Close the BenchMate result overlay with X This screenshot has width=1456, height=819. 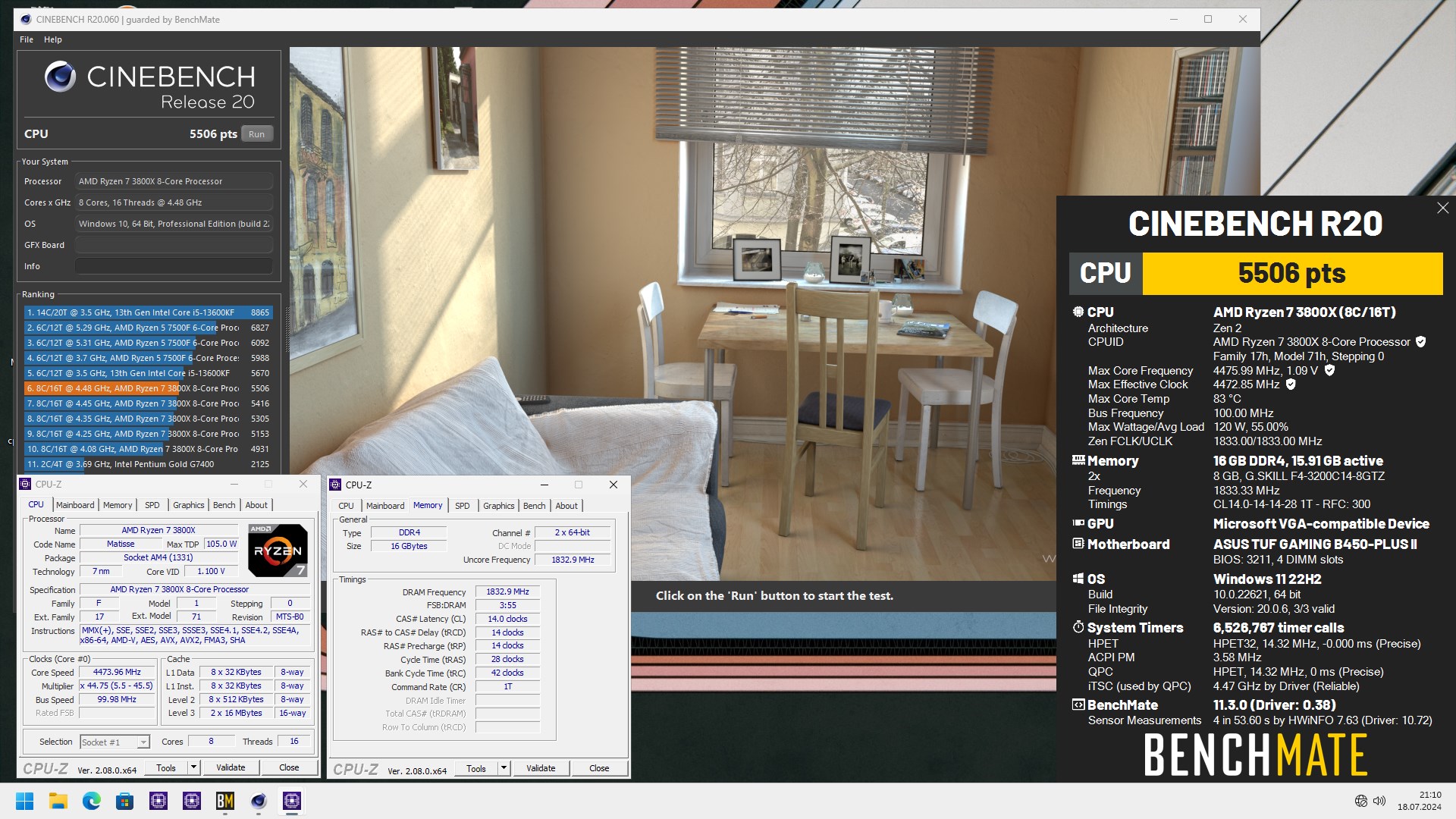coord(1442,208)
